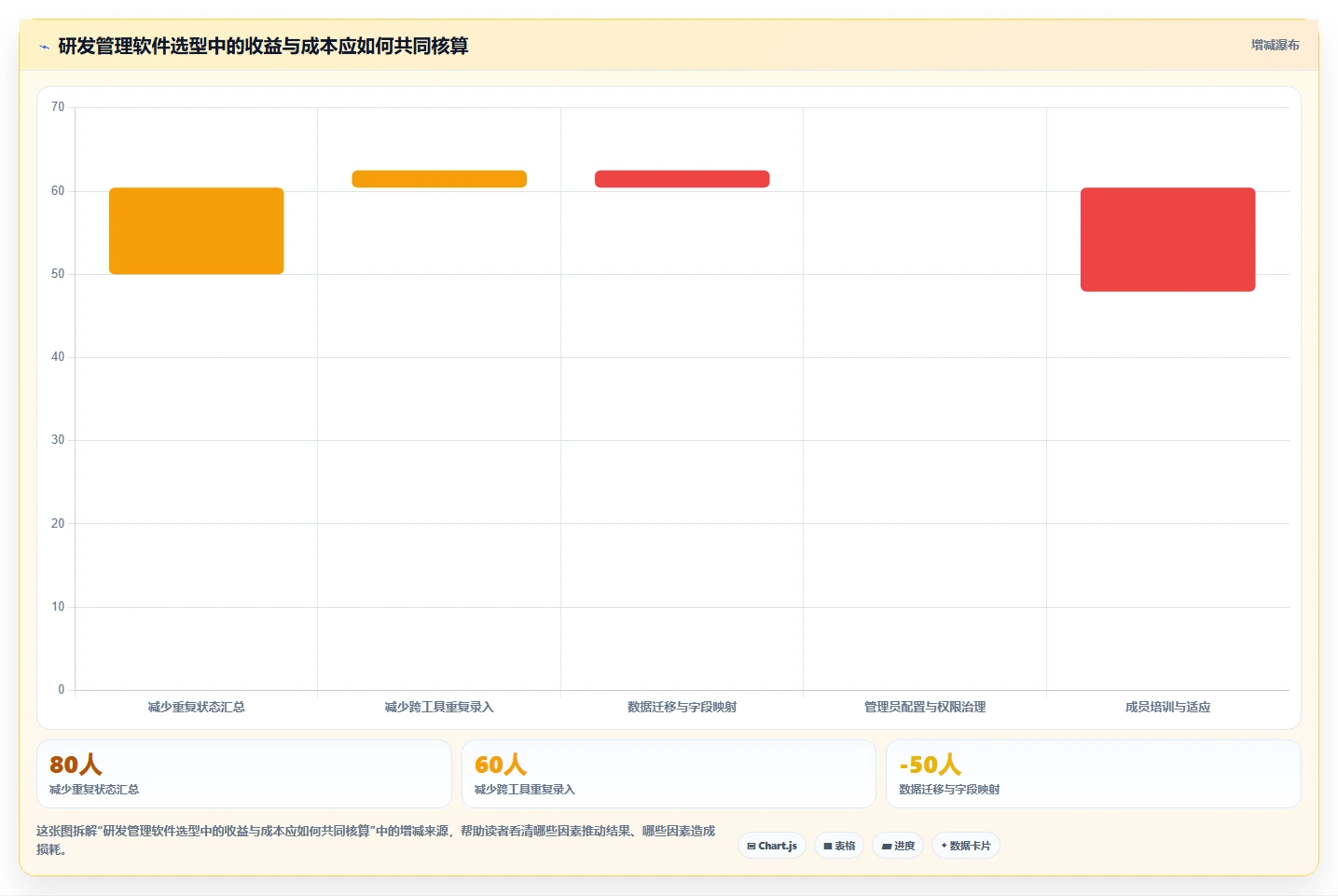Click the 进度 tag
Image resolution: width=1338 pixels, height=896 pixels.
pyautogui.click(x=898, y=846)
